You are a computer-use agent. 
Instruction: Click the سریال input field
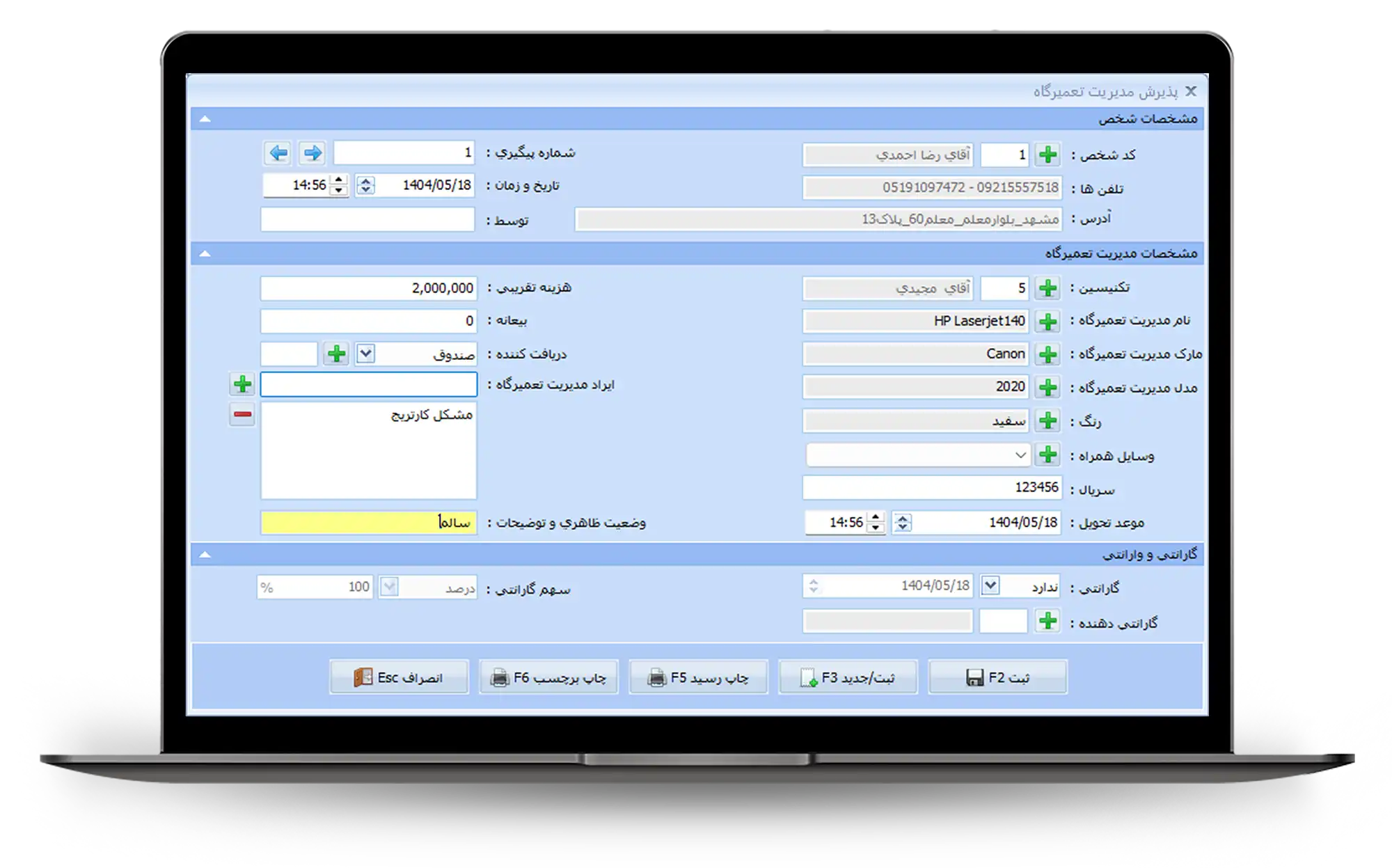[931, 488]
